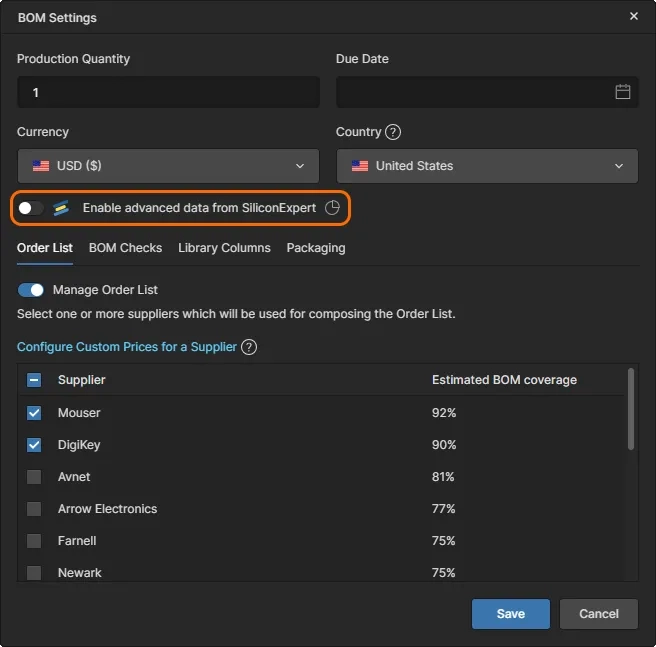Open Configure Custom Prices for a Supplier link

127,347
